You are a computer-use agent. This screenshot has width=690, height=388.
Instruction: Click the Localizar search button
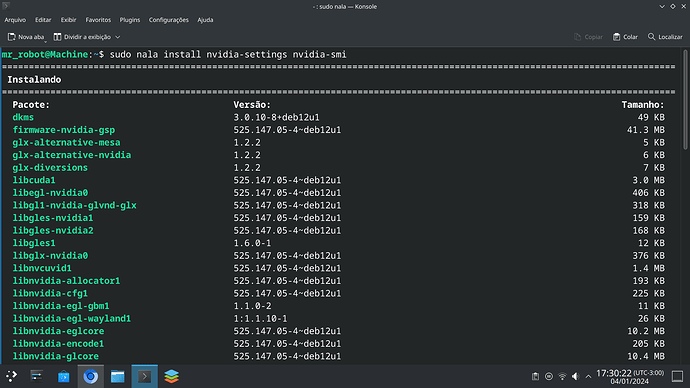pos(665,37)
